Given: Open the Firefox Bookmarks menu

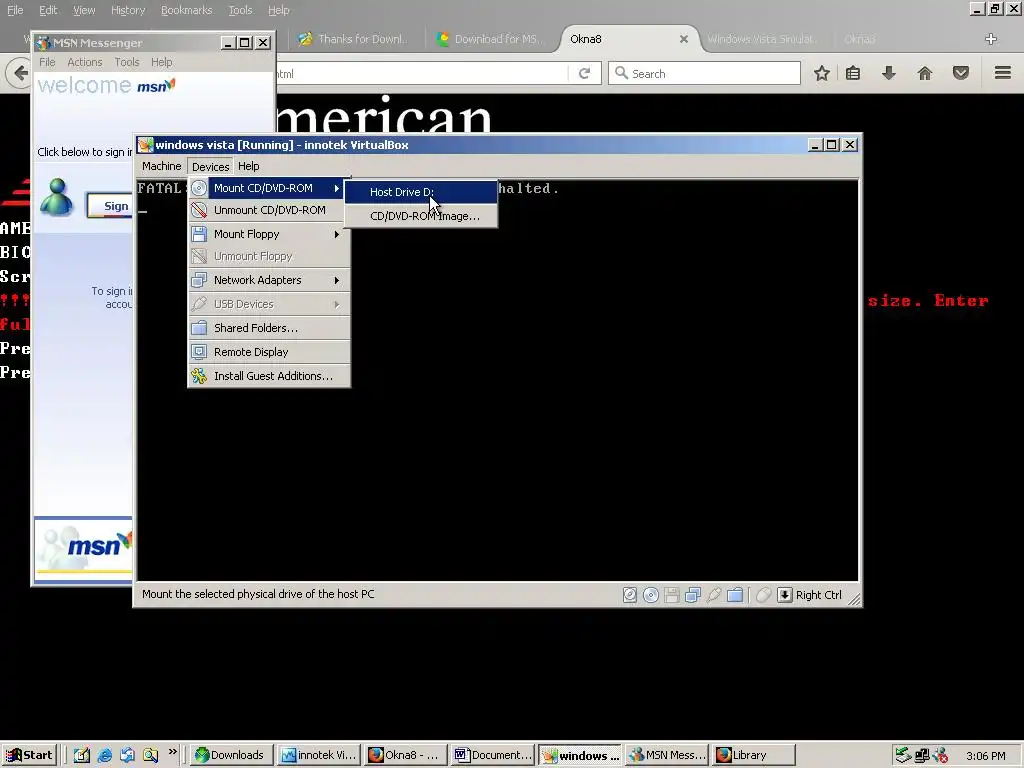Looking at the screenshot, I should point(186,10).
